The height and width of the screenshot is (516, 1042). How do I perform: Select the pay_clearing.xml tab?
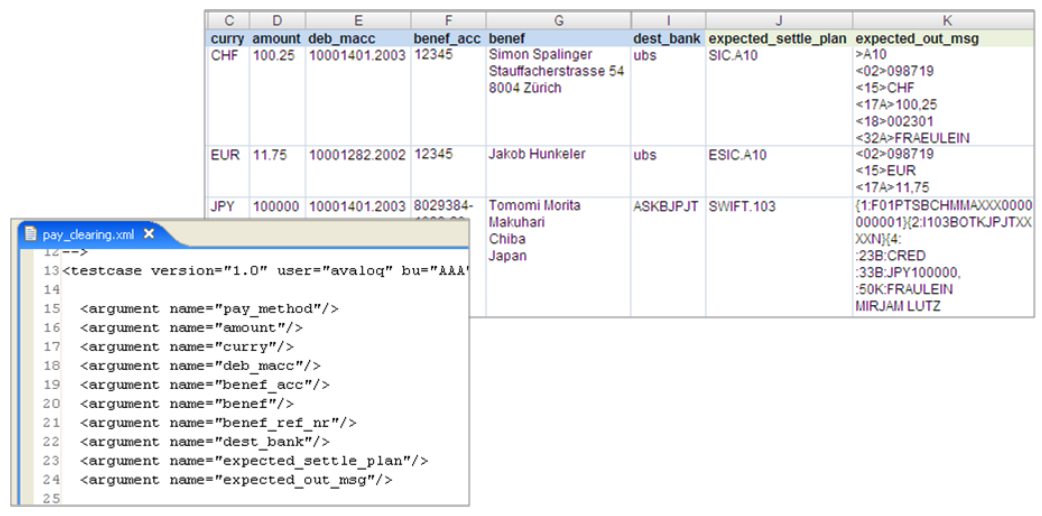[89, 234]
